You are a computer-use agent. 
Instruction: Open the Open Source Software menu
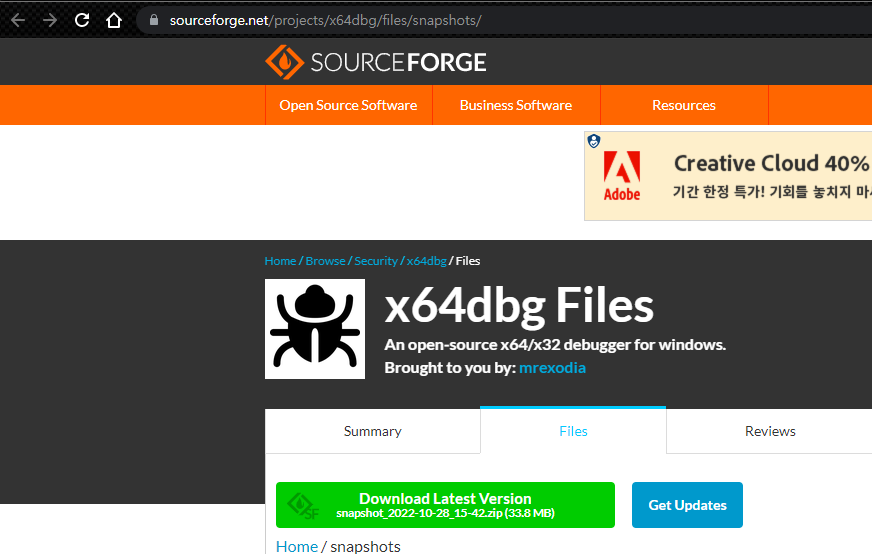[x=348, y=105]
